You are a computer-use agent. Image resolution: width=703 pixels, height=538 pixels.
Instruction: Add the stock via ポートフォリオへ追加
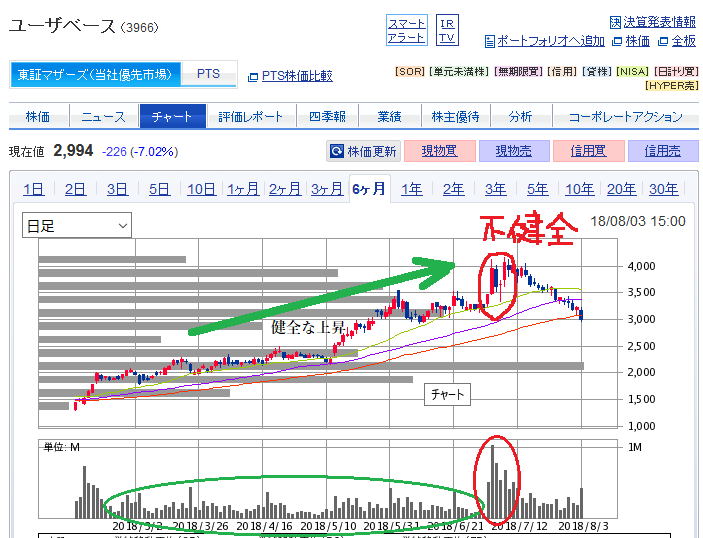click(544, 41)
